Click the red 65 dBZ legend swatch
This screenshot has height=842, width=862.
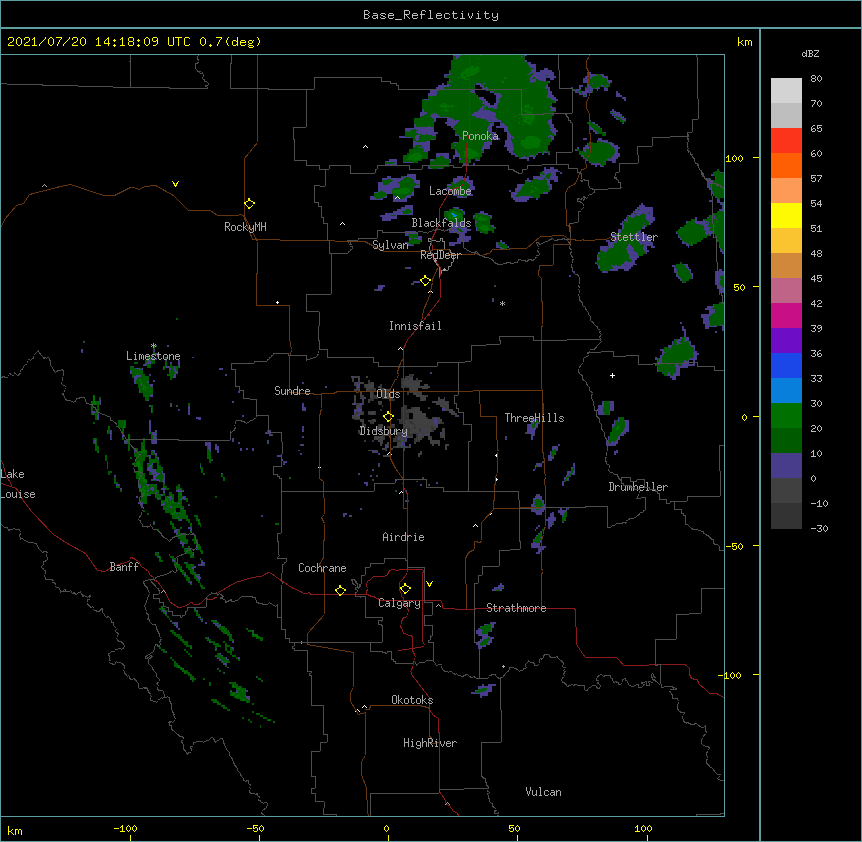point(786,141)
